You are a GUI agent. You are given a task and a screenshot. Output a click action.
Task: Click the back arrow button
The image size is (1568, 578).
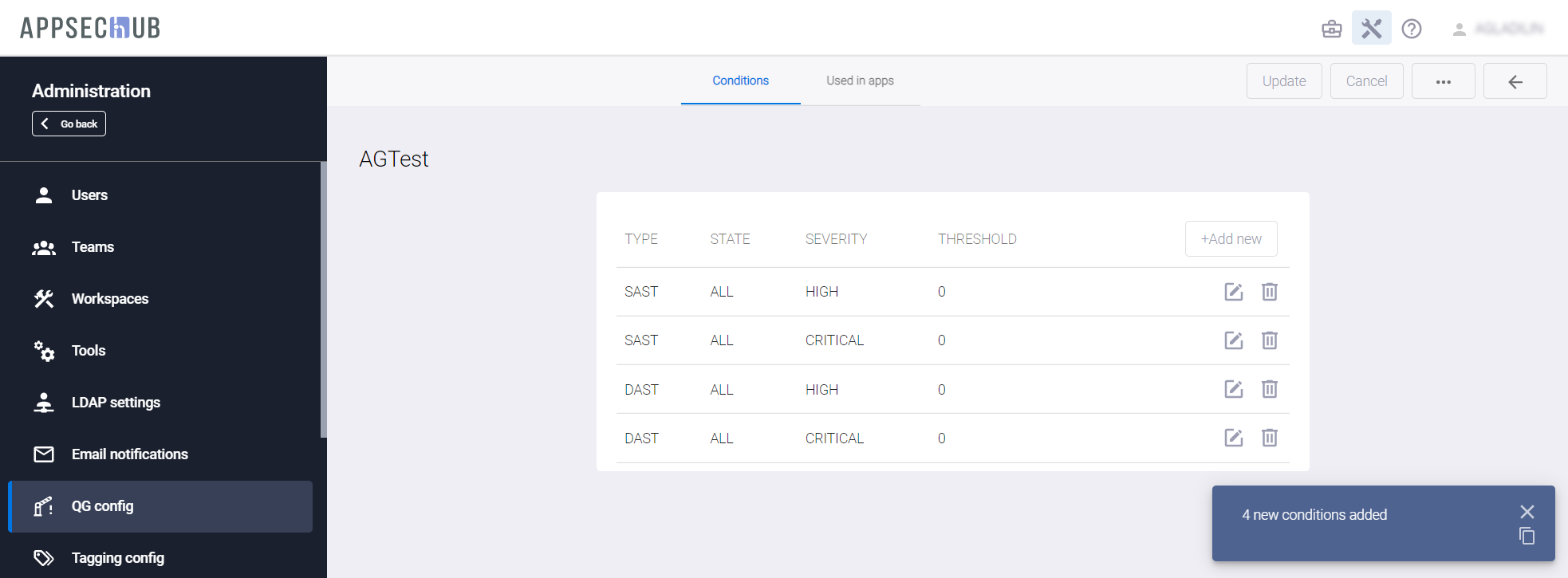1515,81
